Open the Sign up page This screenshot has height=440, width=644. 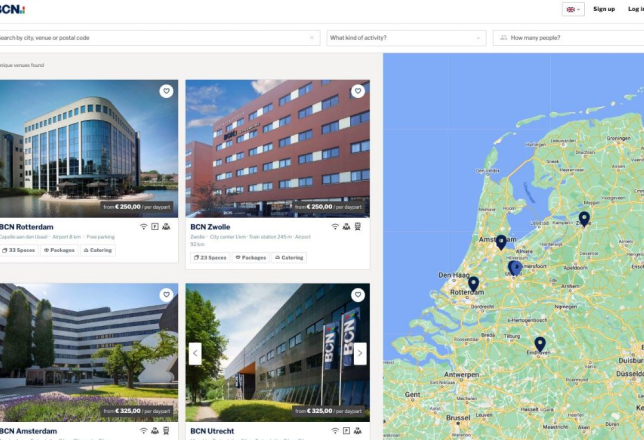pyautogui.click(x=604, y=9)
